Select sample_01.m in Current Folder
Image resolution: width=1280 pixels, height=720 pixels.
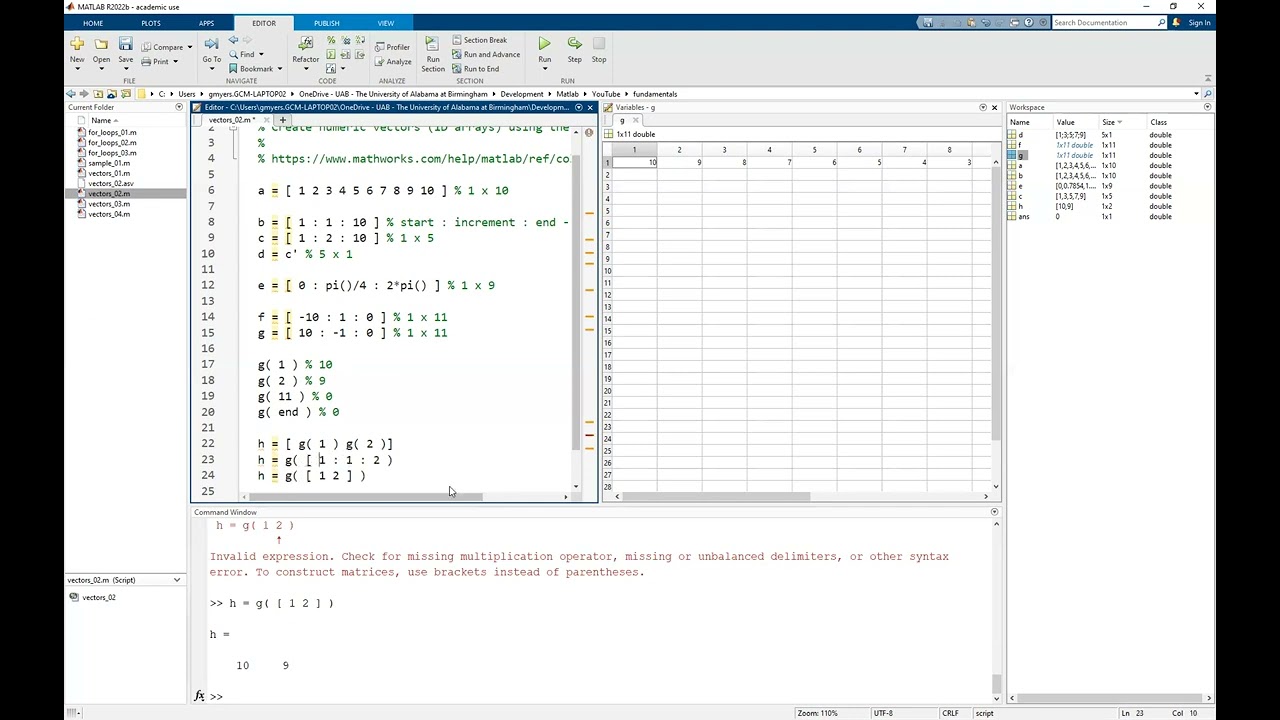pos(108,163)
